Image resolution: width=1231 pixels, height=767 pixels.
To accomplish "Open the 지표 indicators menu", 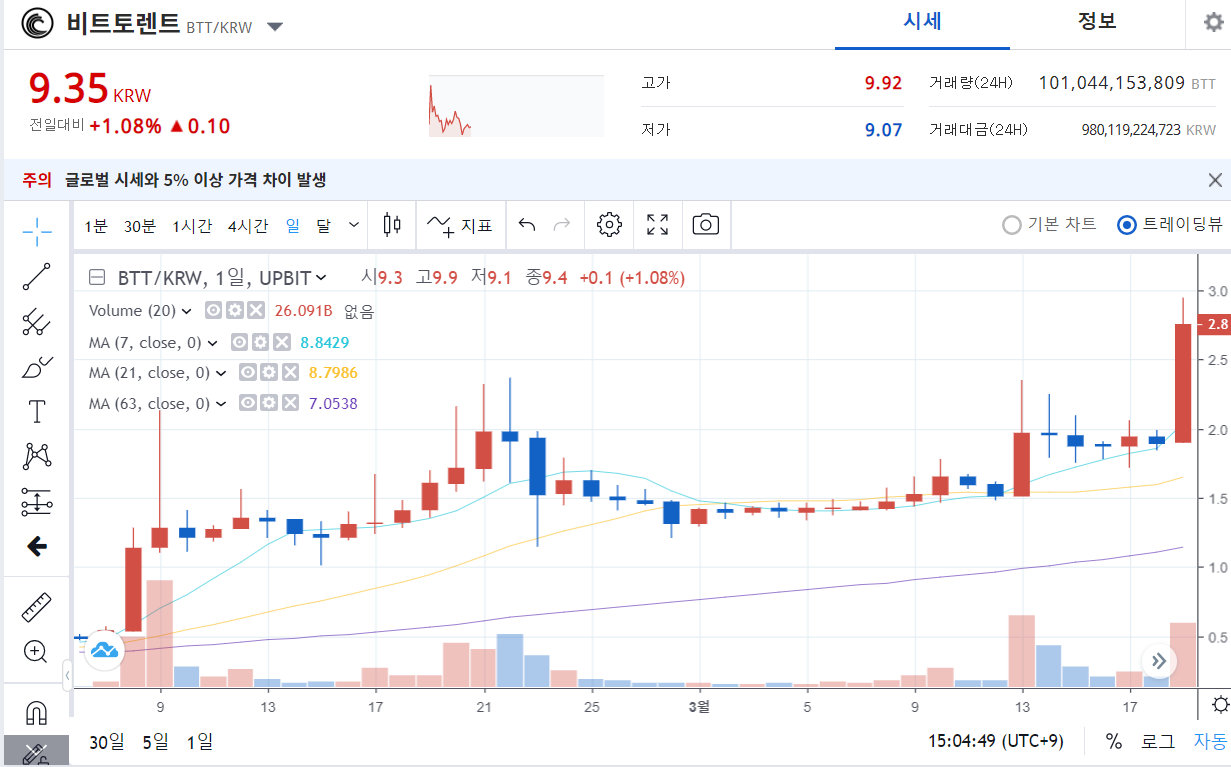I will [x=460, y=225].
